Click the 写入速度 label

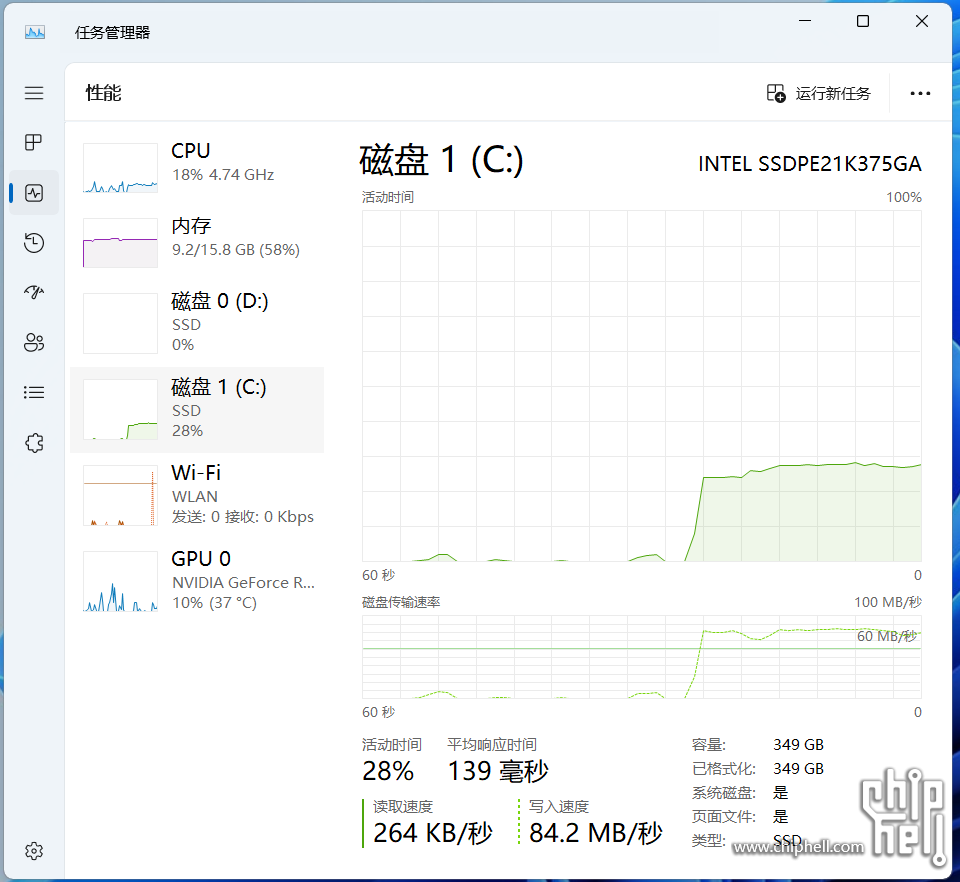[x=559, y=807]
